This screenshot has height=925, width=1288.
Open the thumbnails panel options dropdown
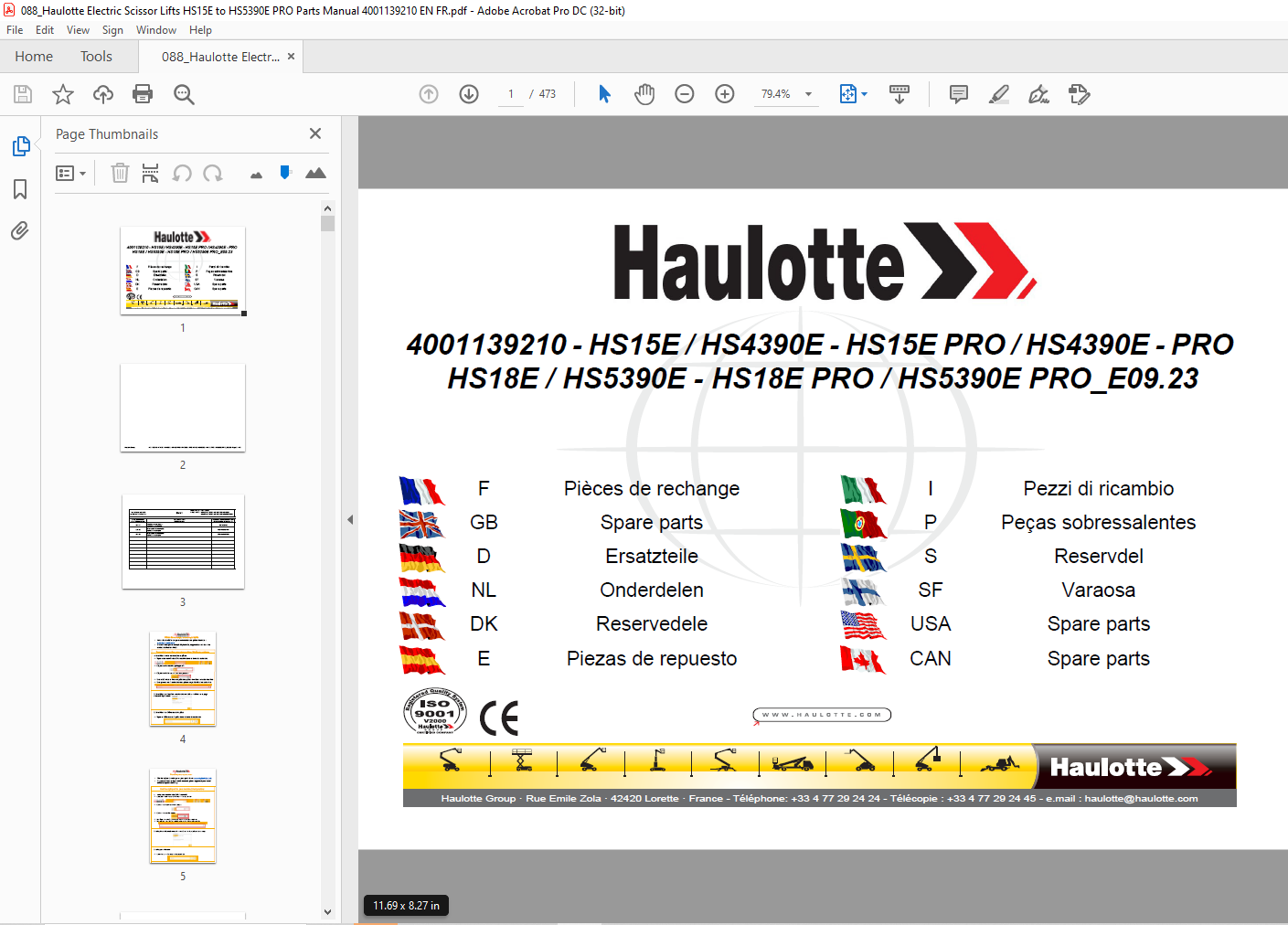point(70,173)
